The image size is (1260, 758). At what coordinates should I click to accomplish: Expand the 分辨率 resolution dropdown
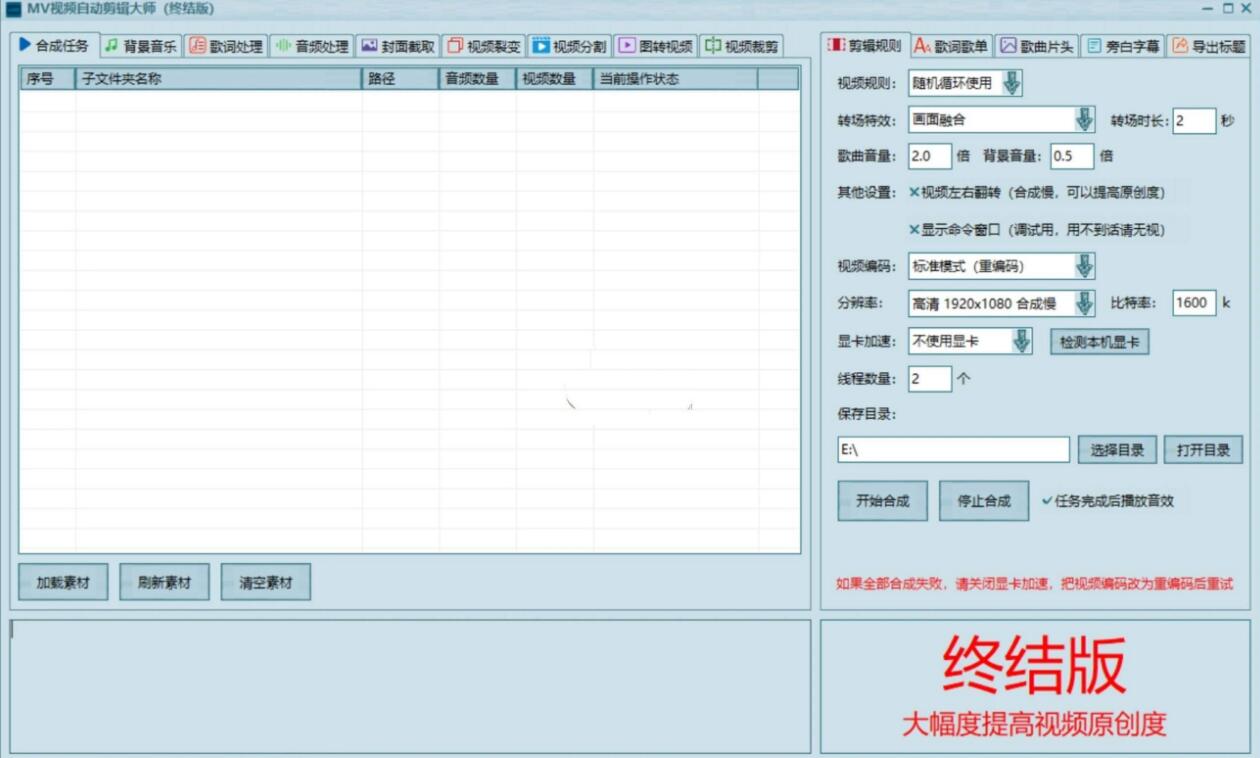[1086, 303]
